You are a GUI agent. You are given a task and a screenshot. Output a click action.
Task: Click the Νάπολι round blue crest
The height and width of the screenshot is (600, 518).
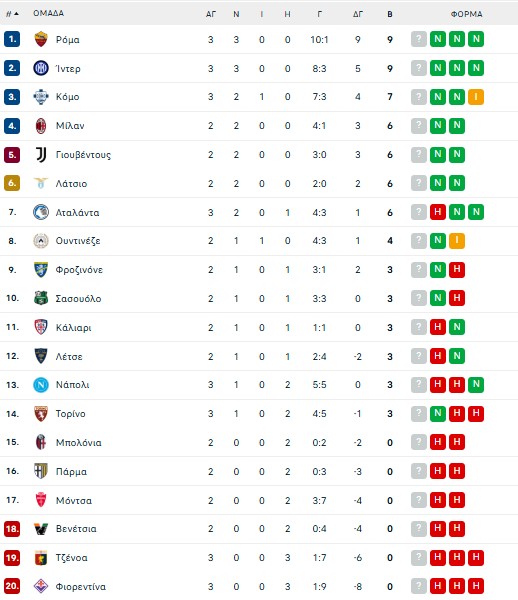41,385
